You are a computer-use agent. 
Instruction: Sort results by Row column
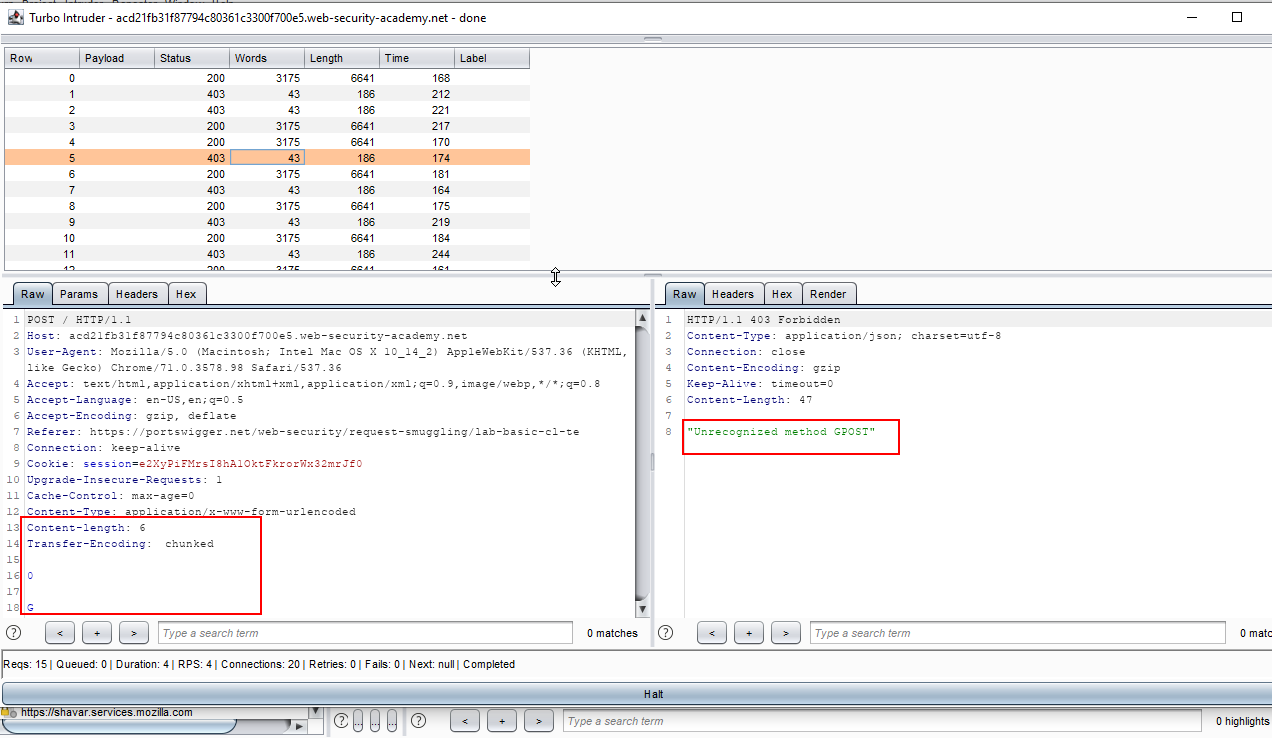click(x=42, y=58)
